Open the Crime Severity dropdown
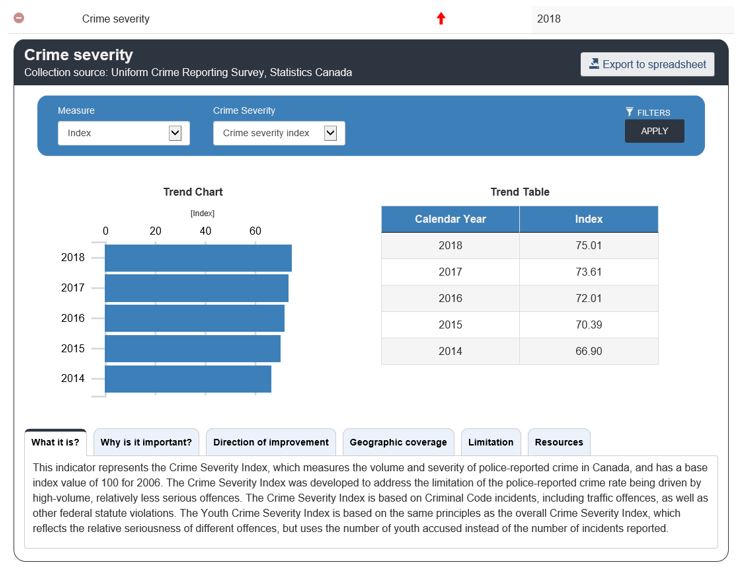 click(x=279, y=133)
